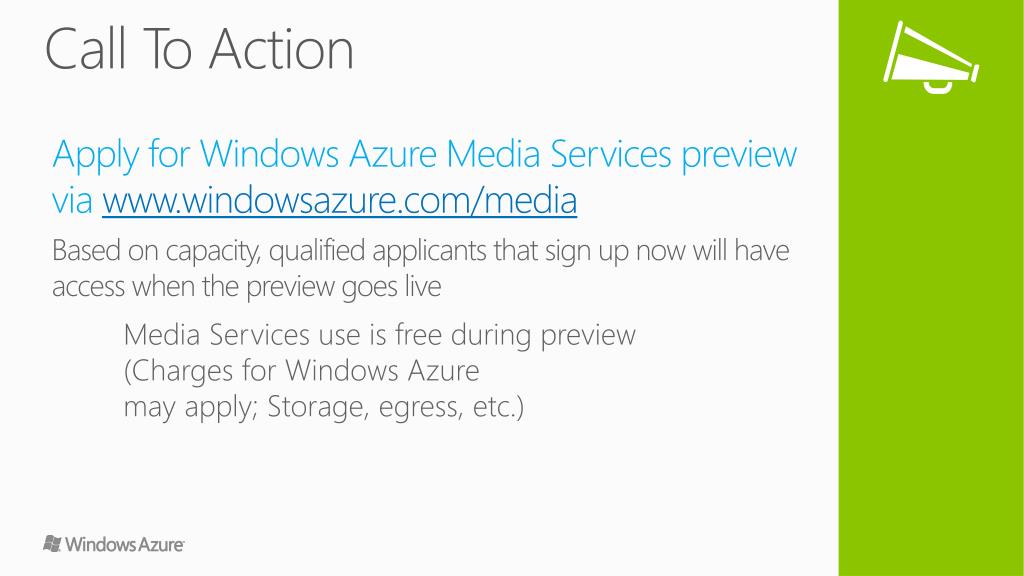Viewport: 1024px width, 576px height.
Task: Click the word 'Apply' in the blue heading
Action: [x=96, y=155]
